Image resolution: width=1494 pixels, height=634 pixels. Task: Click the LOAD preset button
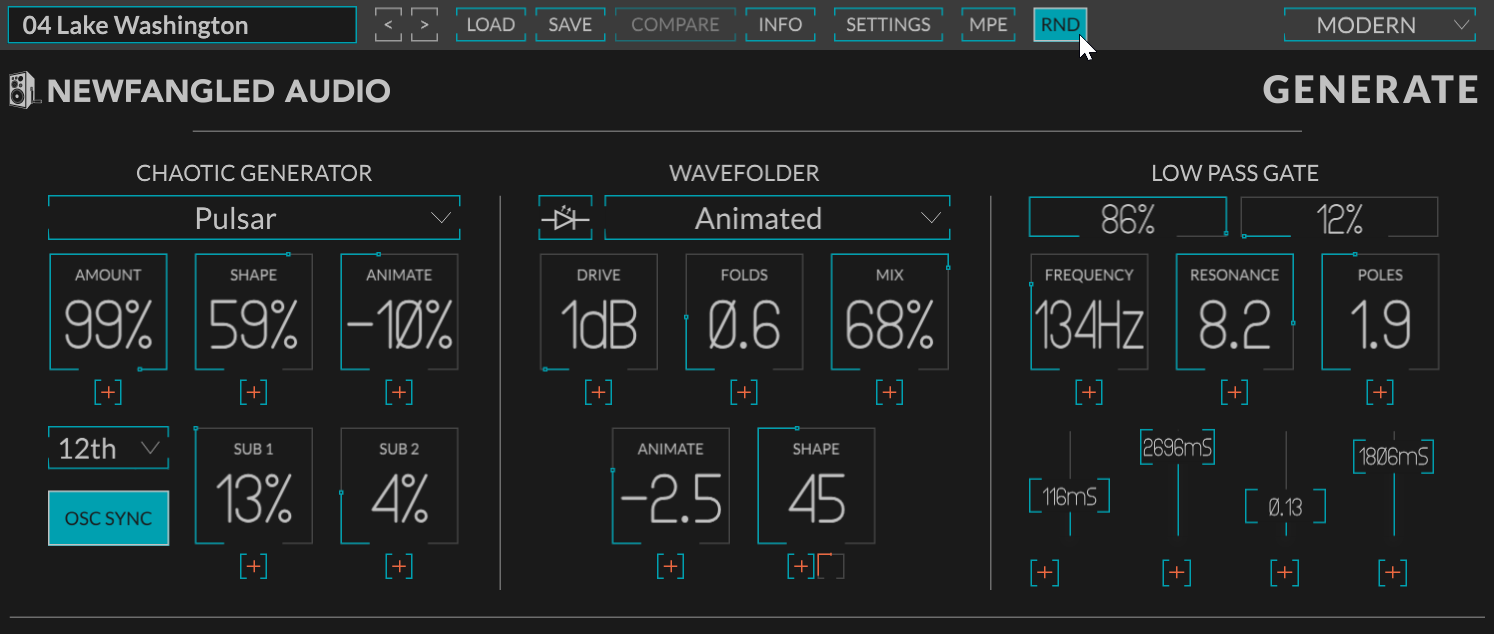pyautogui.click(x=491, y=25)
